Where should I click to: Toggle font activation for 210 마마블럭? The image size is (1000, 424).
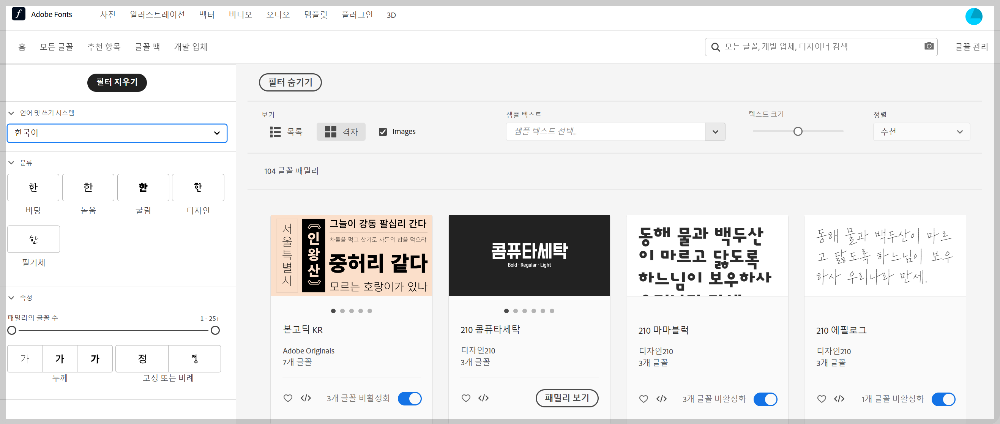tap(766, 399)
